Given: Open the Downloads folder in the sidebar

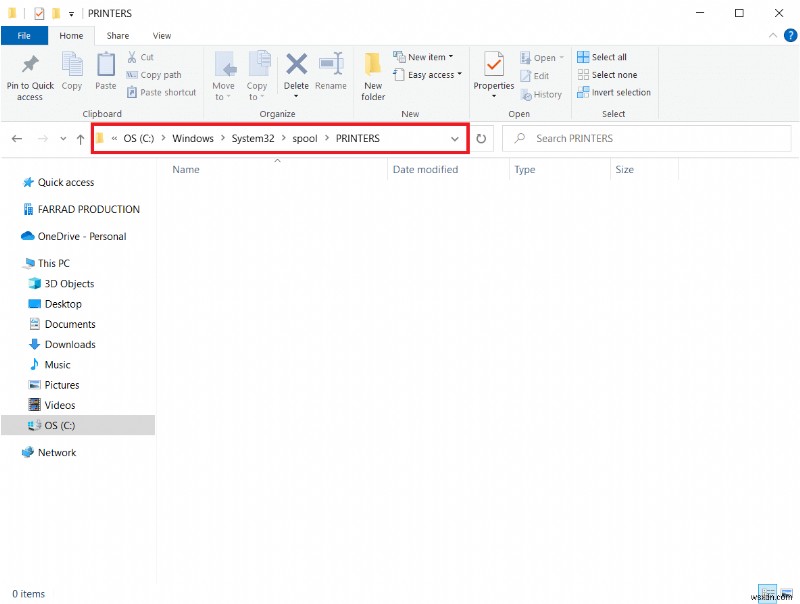Looking at the screenshot, I should click(x=68, y=344).
